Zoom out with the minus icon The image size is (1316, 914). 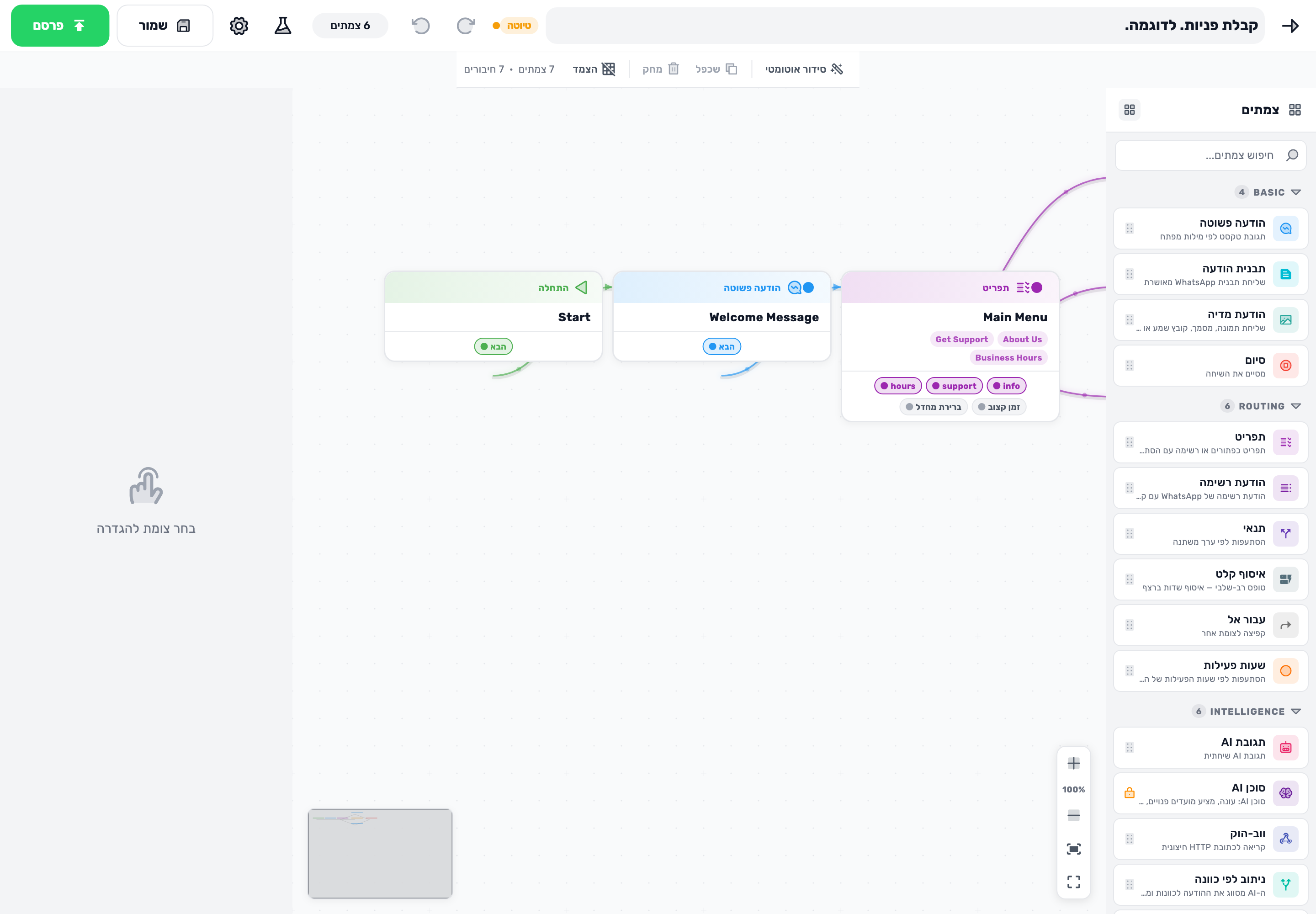[x=1074, y=815]
